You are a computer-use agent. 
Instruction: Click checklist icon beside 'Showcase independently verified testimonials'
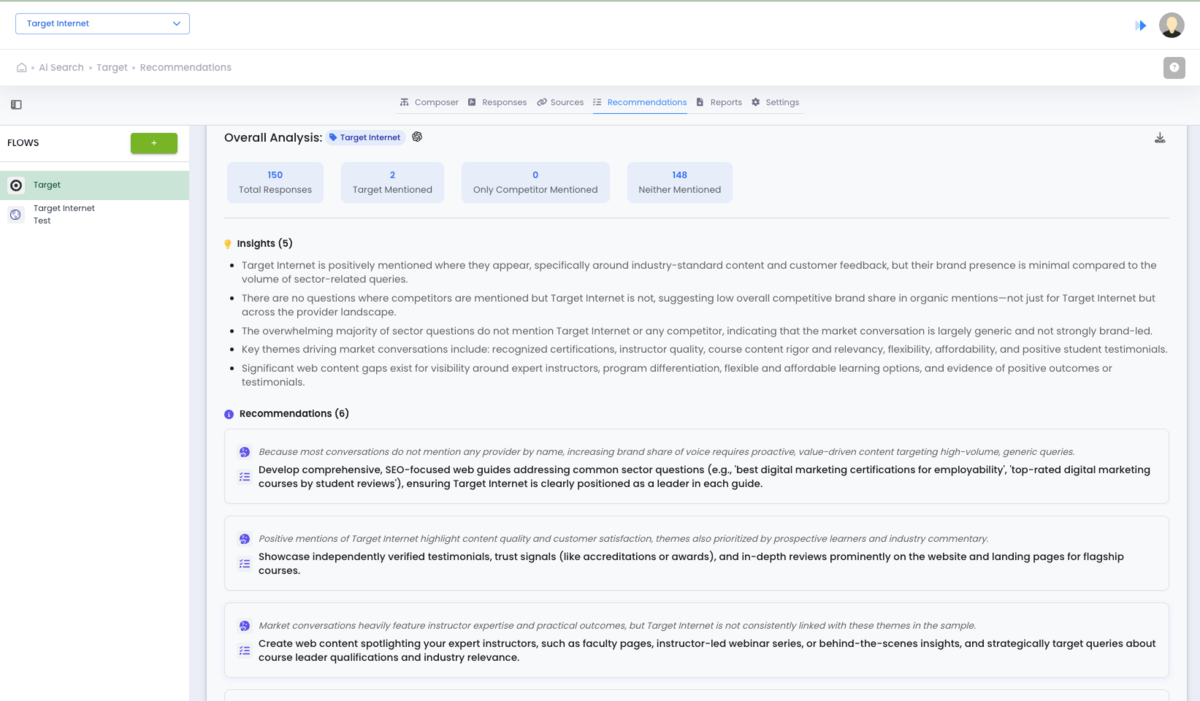[244, 564]
